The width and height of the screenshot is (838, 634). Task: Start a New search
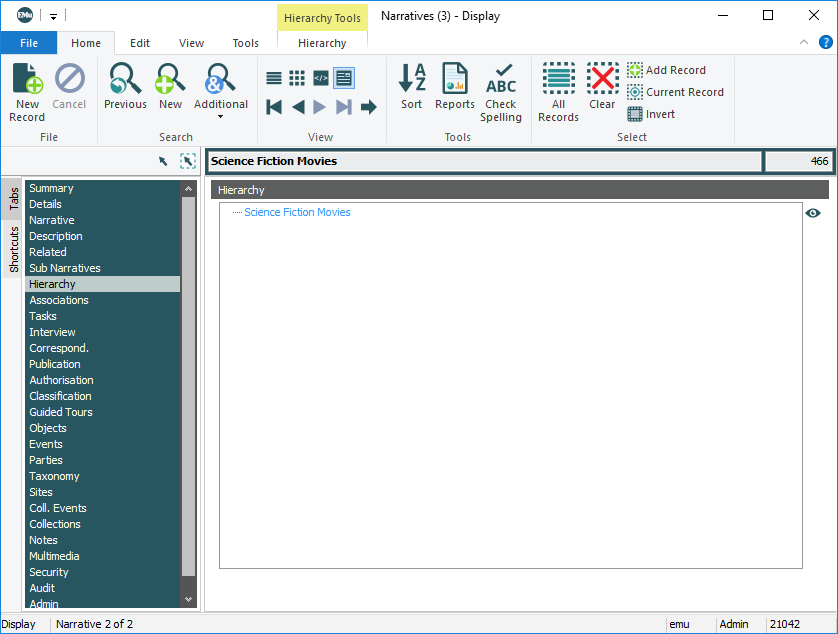171,87
